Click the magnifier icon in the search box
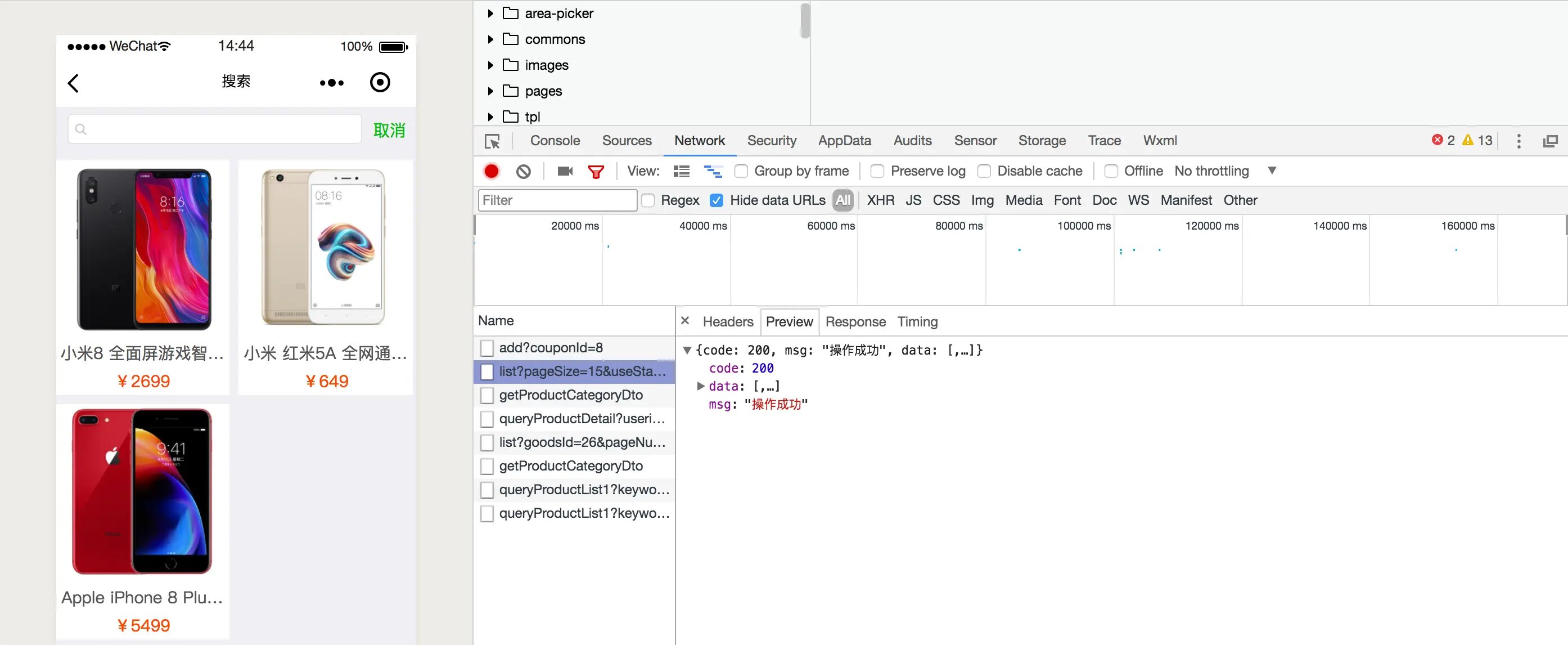 coord(81,129)
